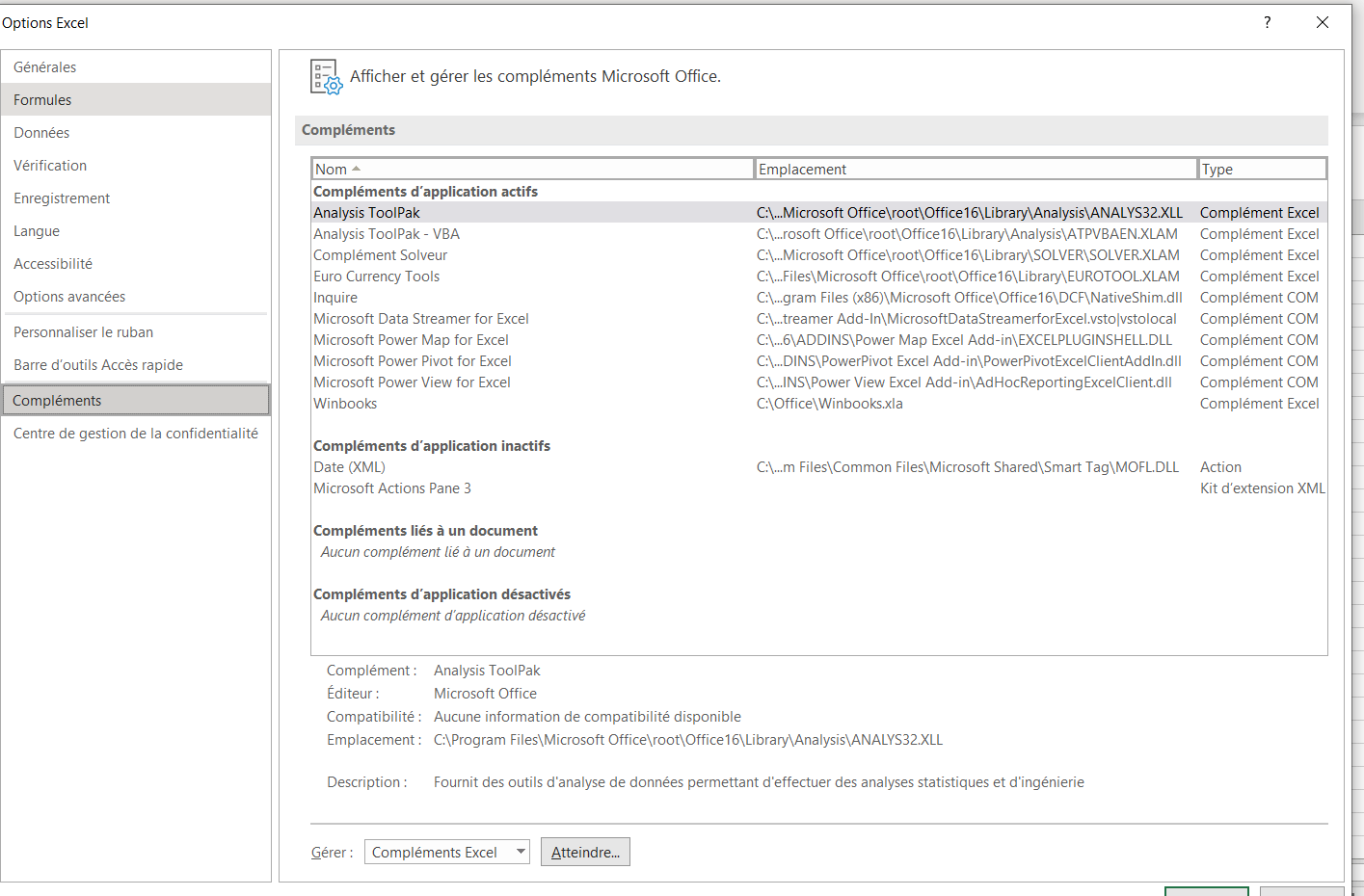
Task: Open the Vérification settings page
Action: click(136, 166)
